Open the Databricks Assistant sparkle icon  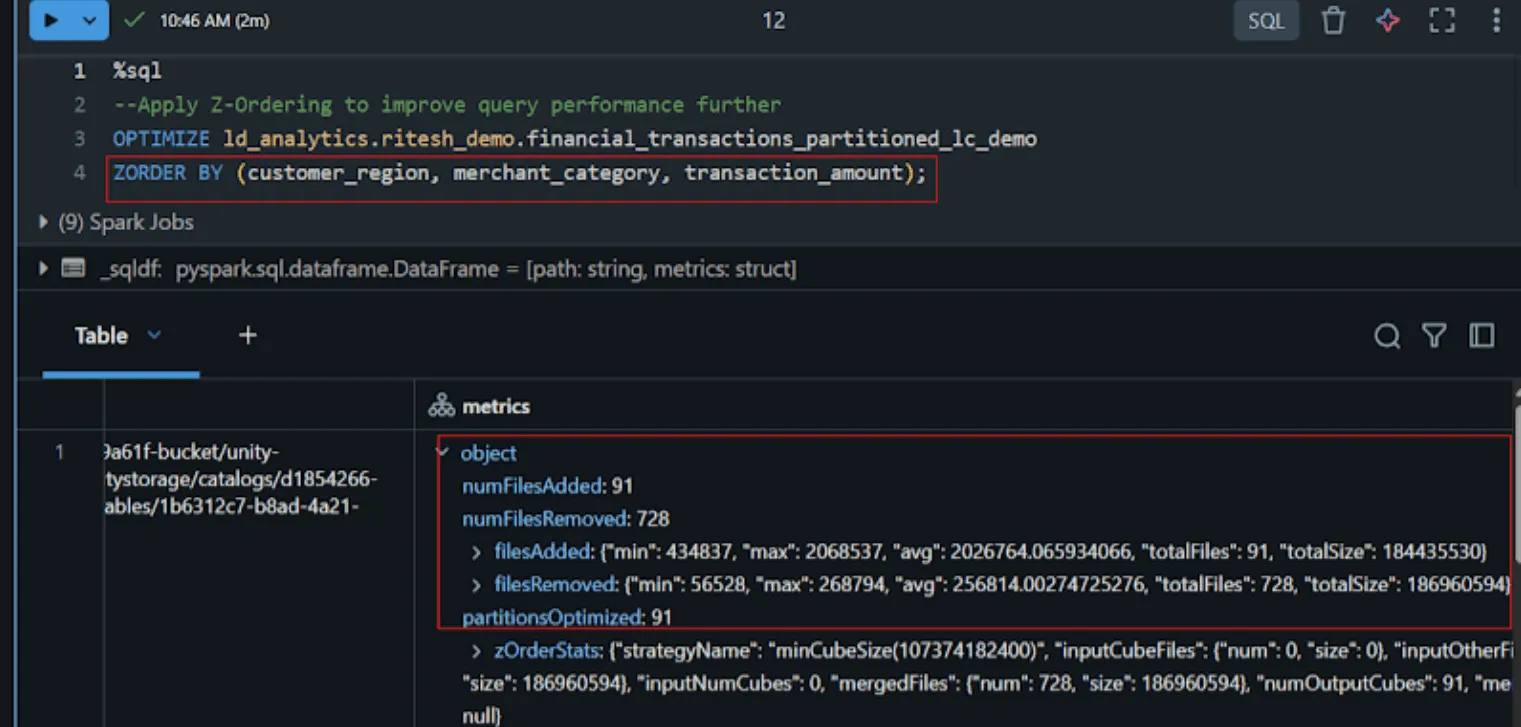pyautogui.click(x=1388, y=19)
